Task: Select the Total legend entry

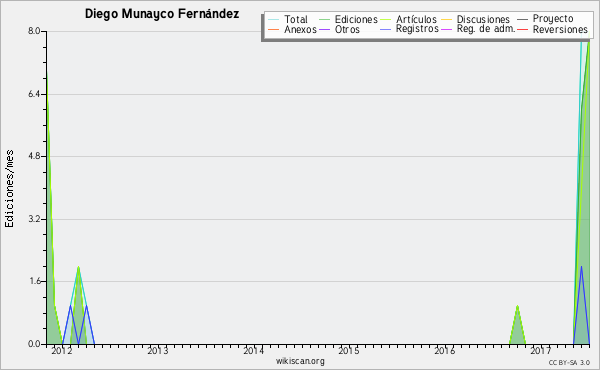Action: click(x=296, y=19)
